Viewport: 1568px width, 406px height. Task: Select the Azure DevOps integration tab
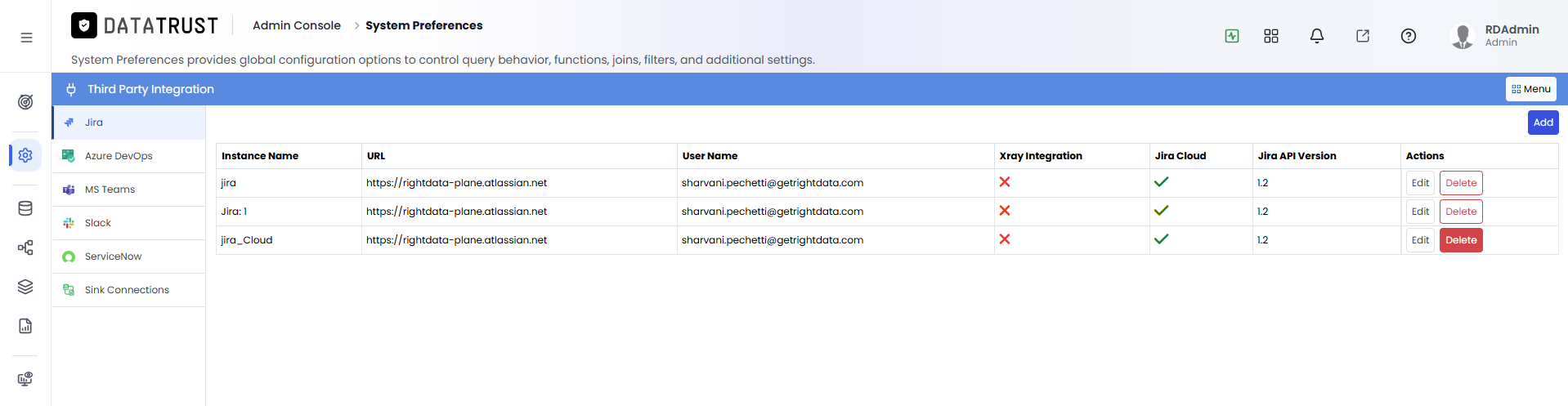coord(129,156)
